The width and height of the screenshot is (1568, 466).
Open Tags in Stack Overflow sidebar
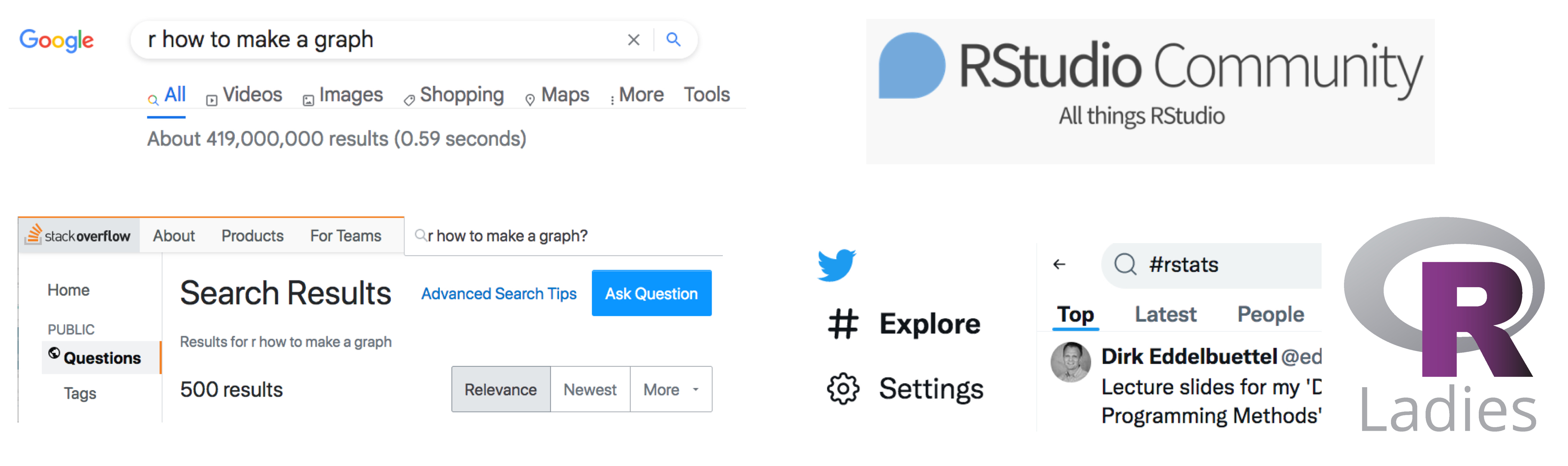click(x=80, y=394)
